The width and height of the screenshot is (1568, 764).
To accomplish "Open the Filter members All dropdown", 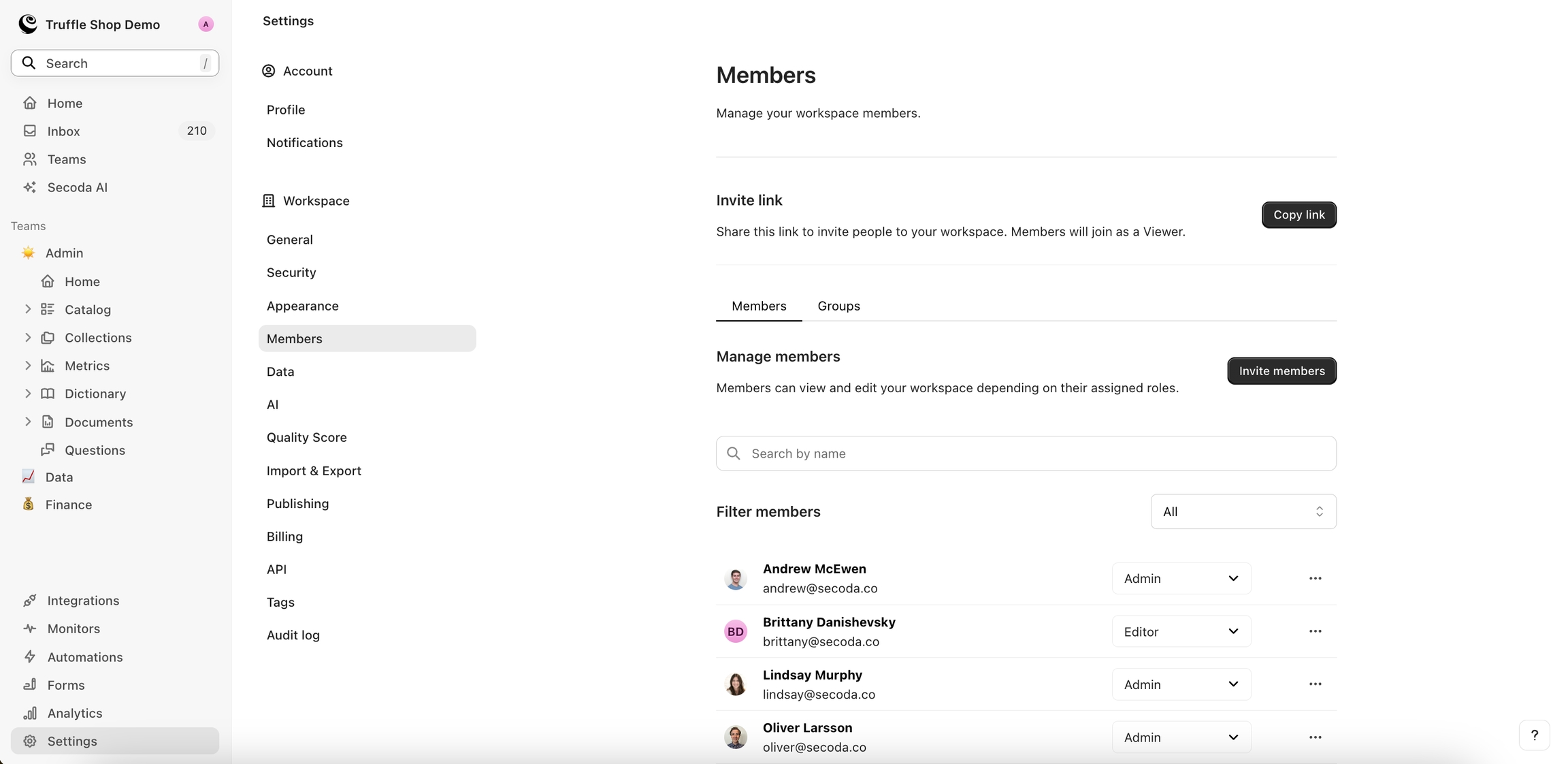I will pos(1243,511).
